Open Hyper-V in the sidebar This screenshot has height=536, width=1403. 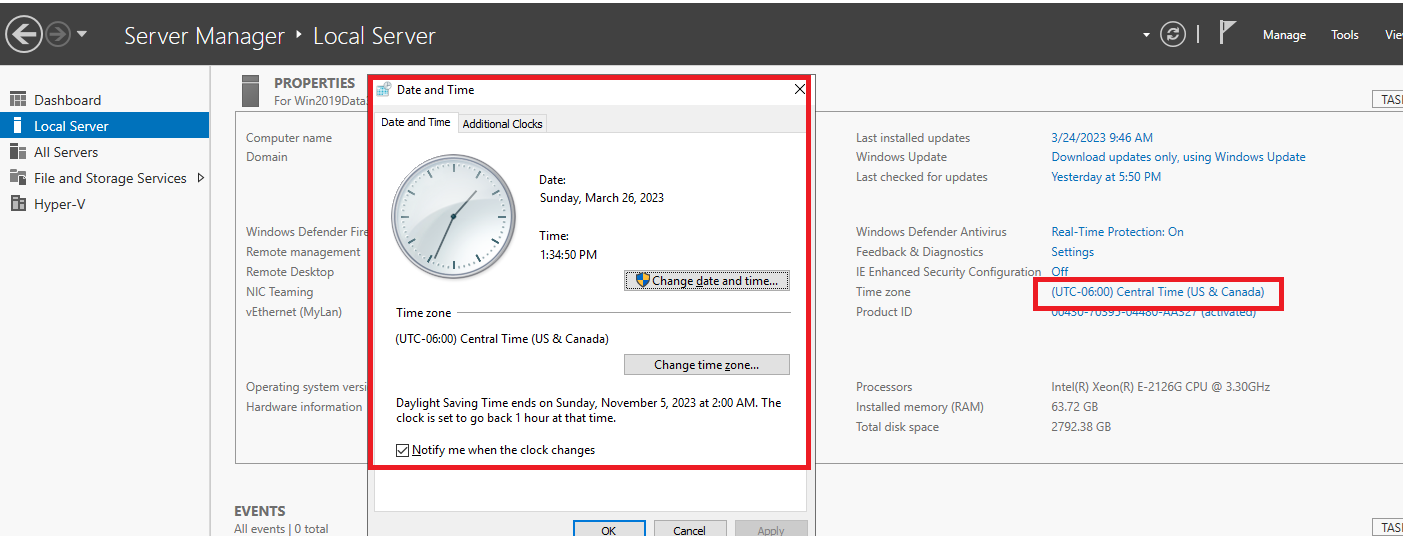point(104,204)
